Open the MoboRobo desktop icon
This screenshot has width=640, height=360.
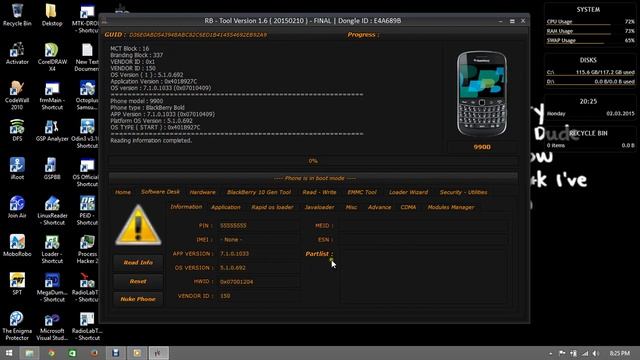click(x=17, y=245)
